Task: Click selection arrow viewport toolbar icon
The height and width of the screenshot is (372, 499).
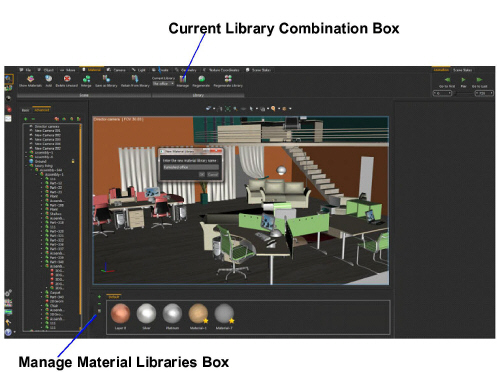Action: (x=251, y=108)
